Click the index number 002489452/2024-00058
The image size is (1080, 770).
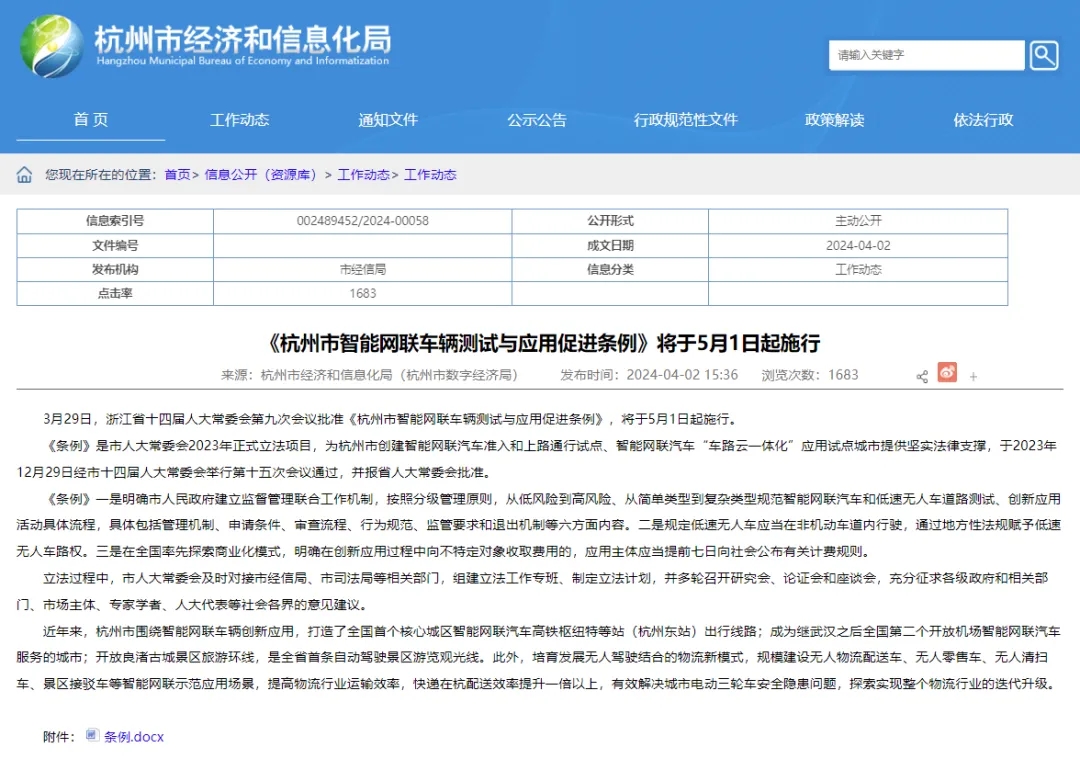point(362,221)
